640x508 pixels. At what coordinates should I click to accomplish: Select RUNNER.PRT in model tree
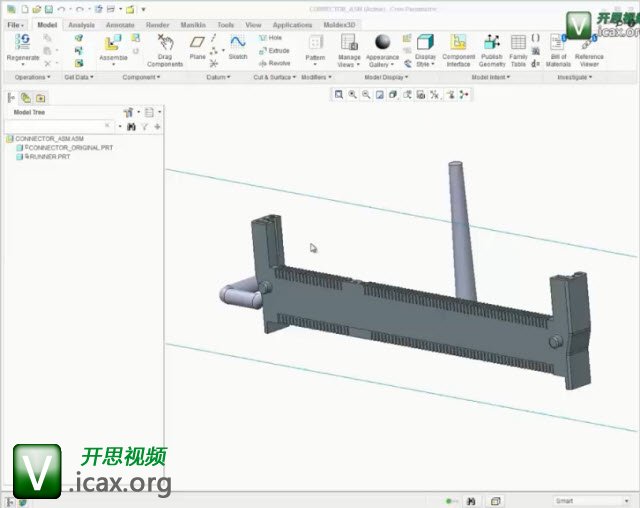click(x=43, y=157)
